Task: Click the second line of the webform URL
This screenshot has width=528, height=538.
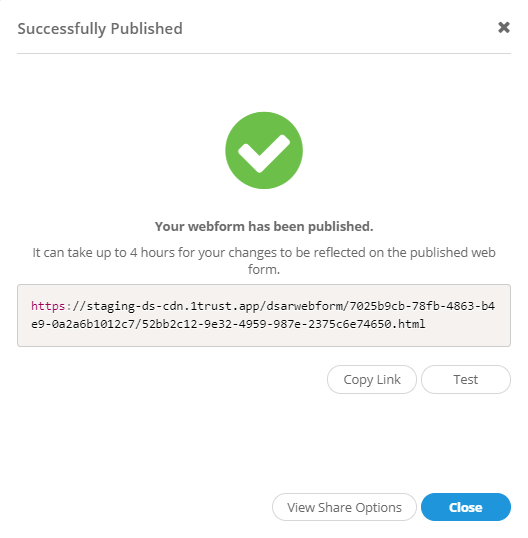Action: click(228, 324)
